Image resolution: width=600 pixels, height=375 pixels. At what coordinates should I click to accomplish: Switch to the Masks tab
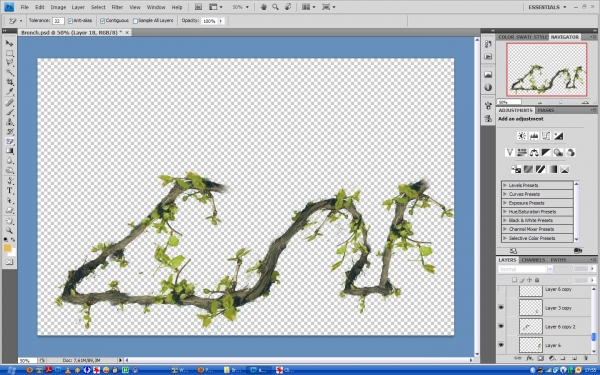tap(546, 110)
